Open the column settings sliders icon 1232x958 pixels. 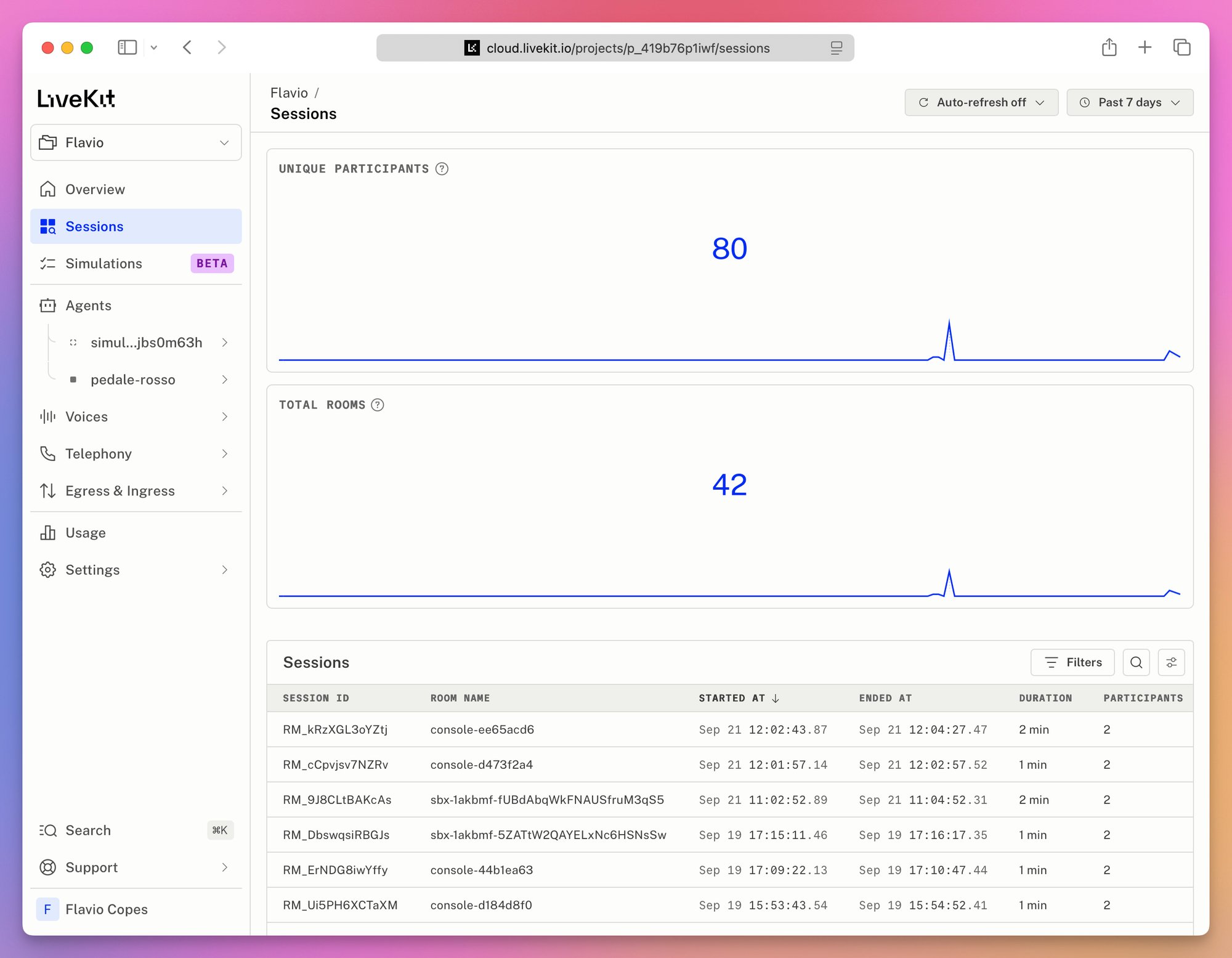click(x=1171, y=662)
